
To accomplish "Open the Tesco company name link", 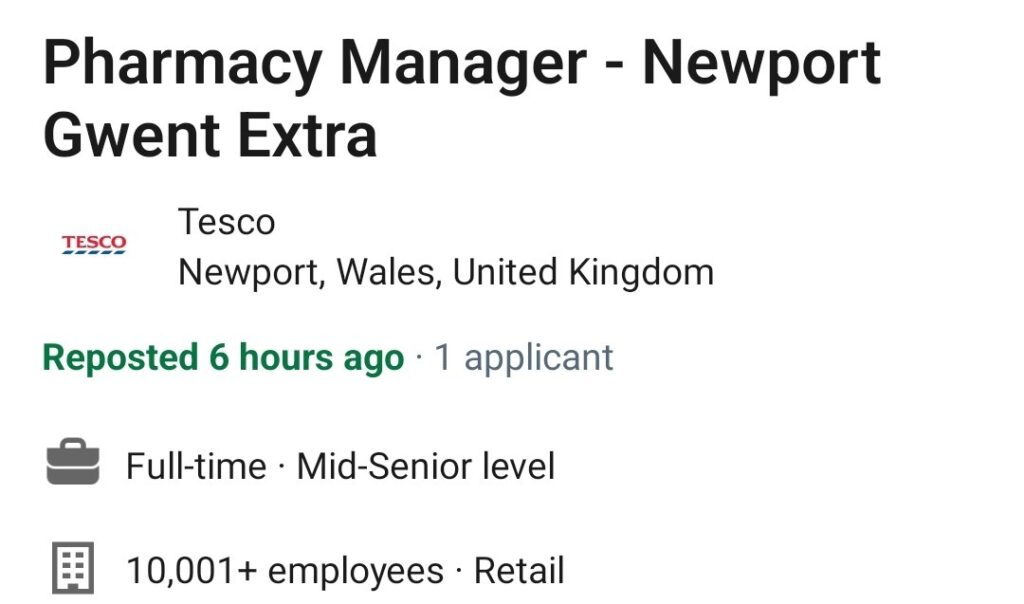I will pyautogui.click(x=227, y=222).
